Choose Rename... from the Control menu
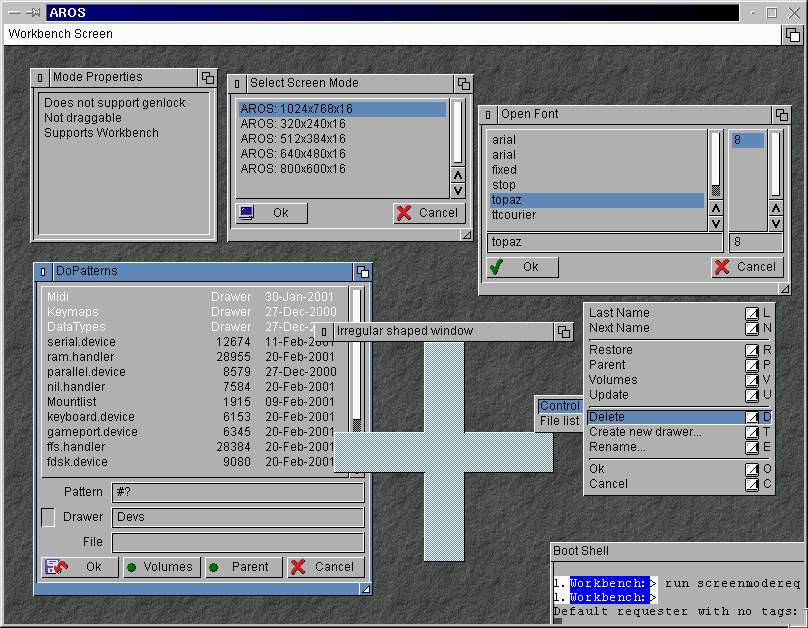 click(679, 447)
